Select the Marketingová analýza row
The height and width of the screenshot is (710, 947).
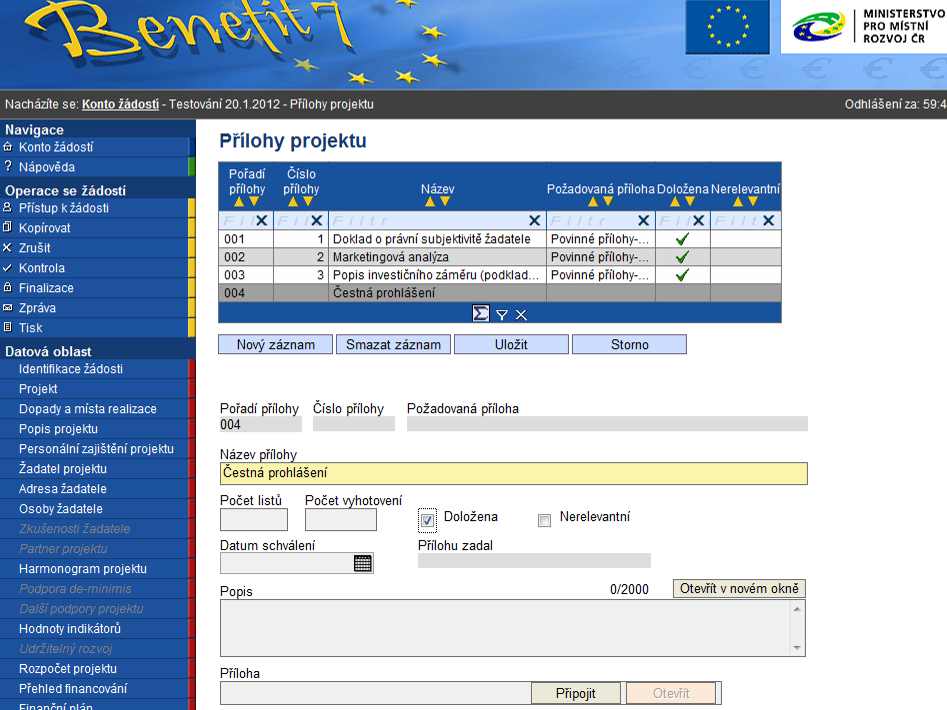click(x=499, y=257)
